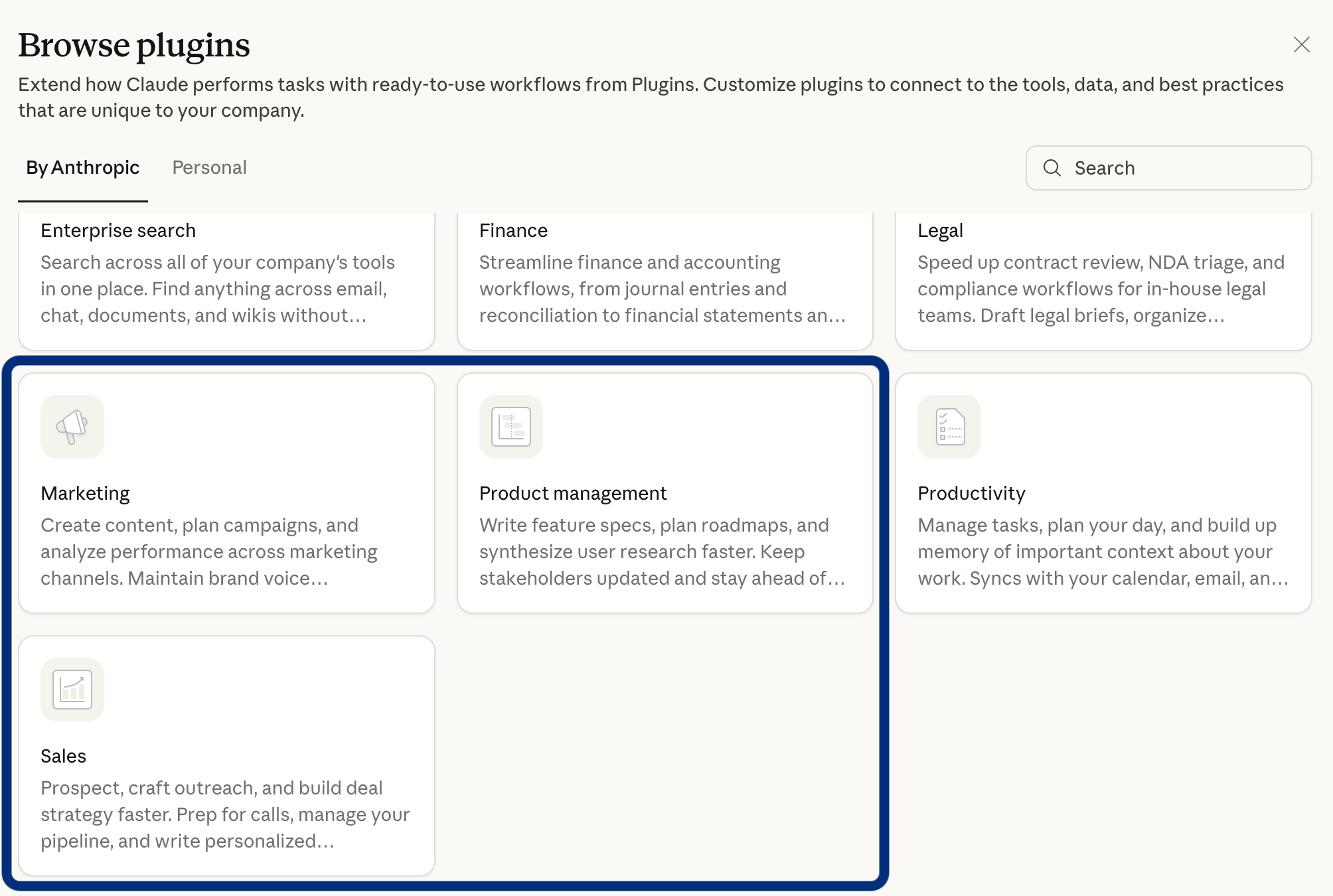Select the Marketing card description text
Viewport: 1333px width, 896px height.
[209, 552]
